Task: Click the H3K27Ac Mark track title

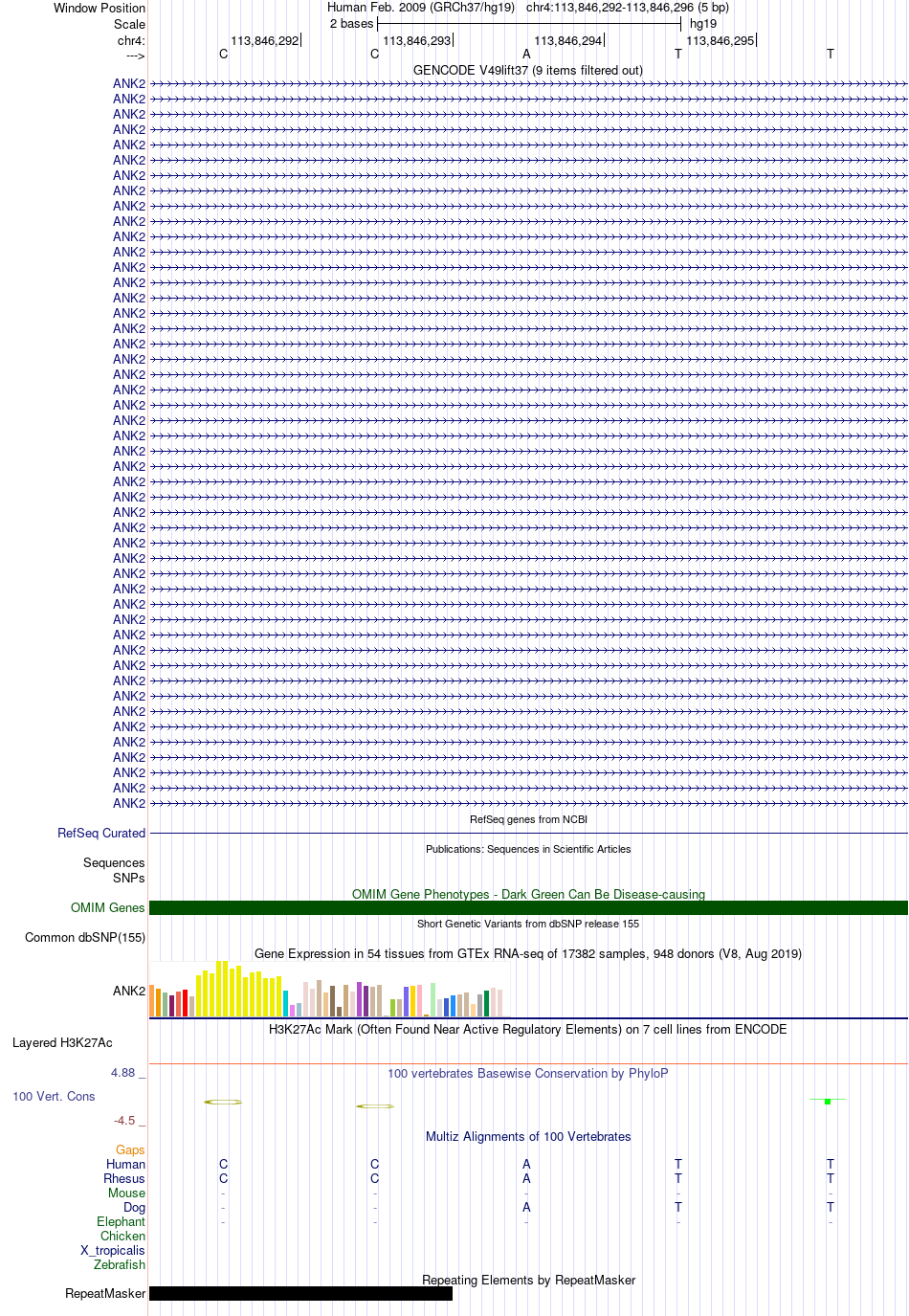Action: pyautogui.click(x=528, y=1029)
